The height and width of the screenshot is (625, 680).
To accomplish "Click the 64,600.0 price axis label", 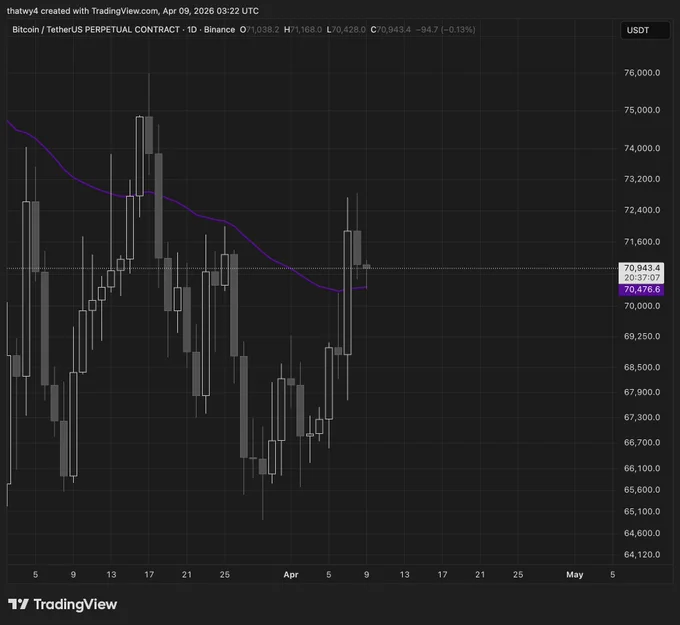I will [642, 533].
